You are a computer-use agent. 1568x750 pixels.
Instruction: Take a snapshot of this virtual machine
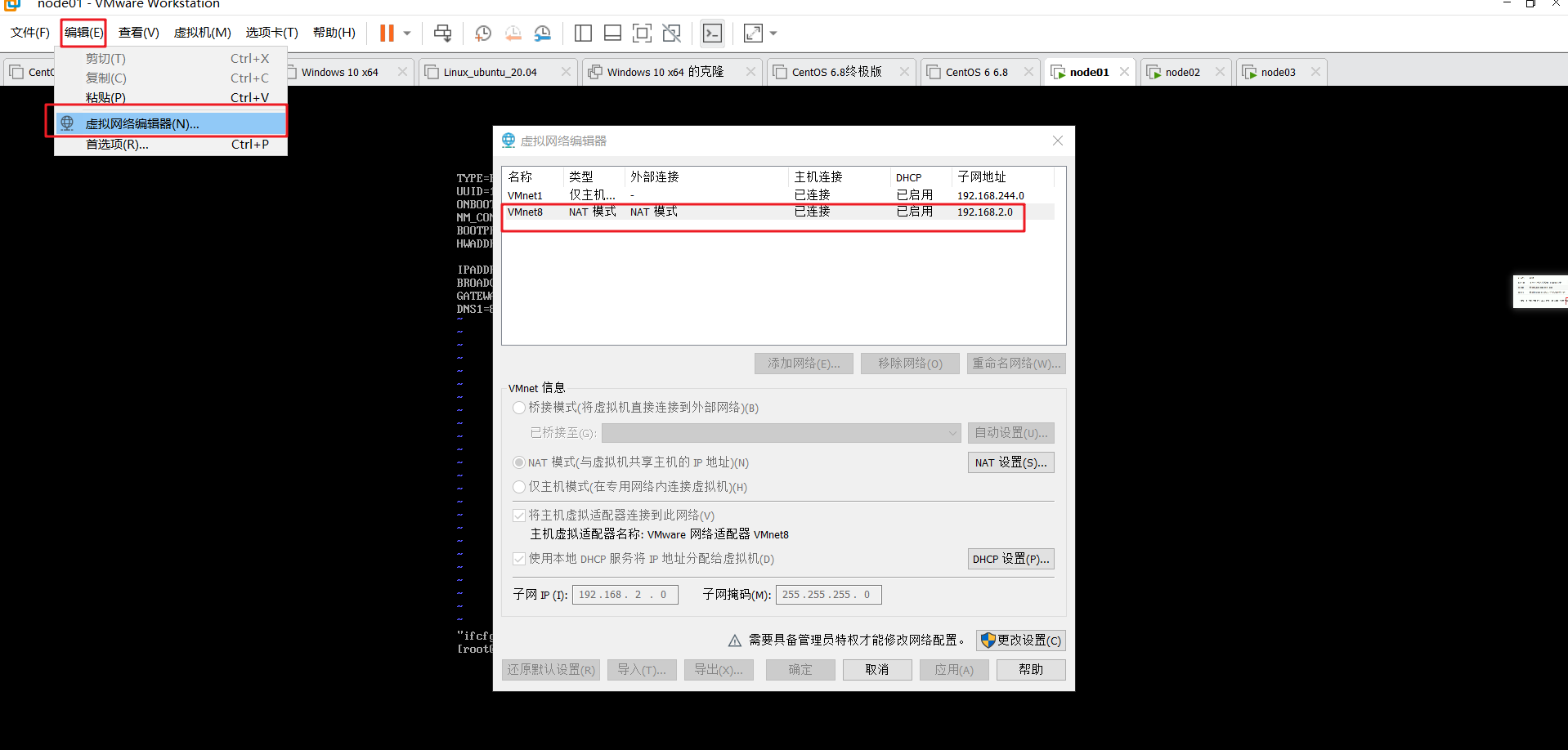click(x=483, y=33)
